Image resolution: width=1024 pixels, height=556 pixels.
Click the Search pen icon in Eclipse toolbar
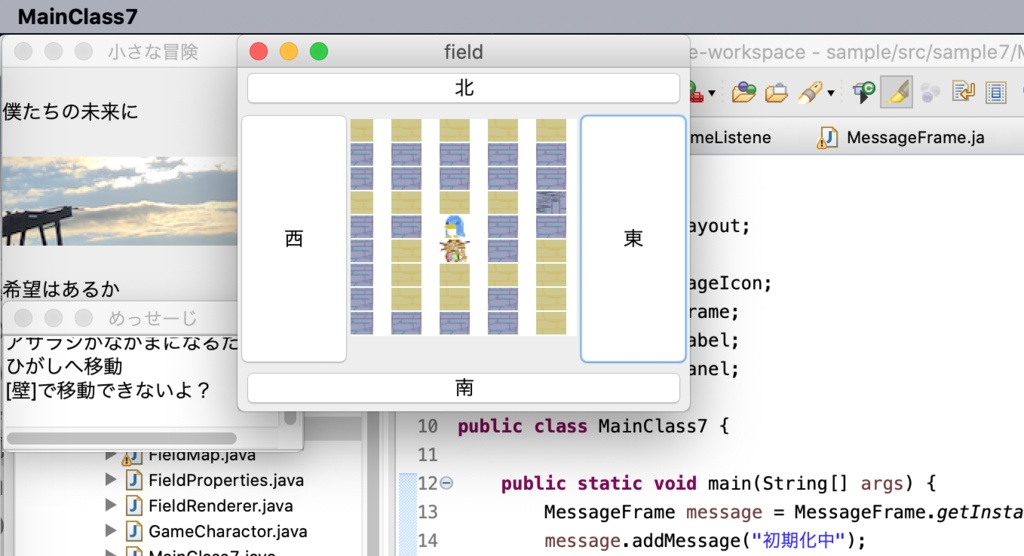tap(810, 93)
